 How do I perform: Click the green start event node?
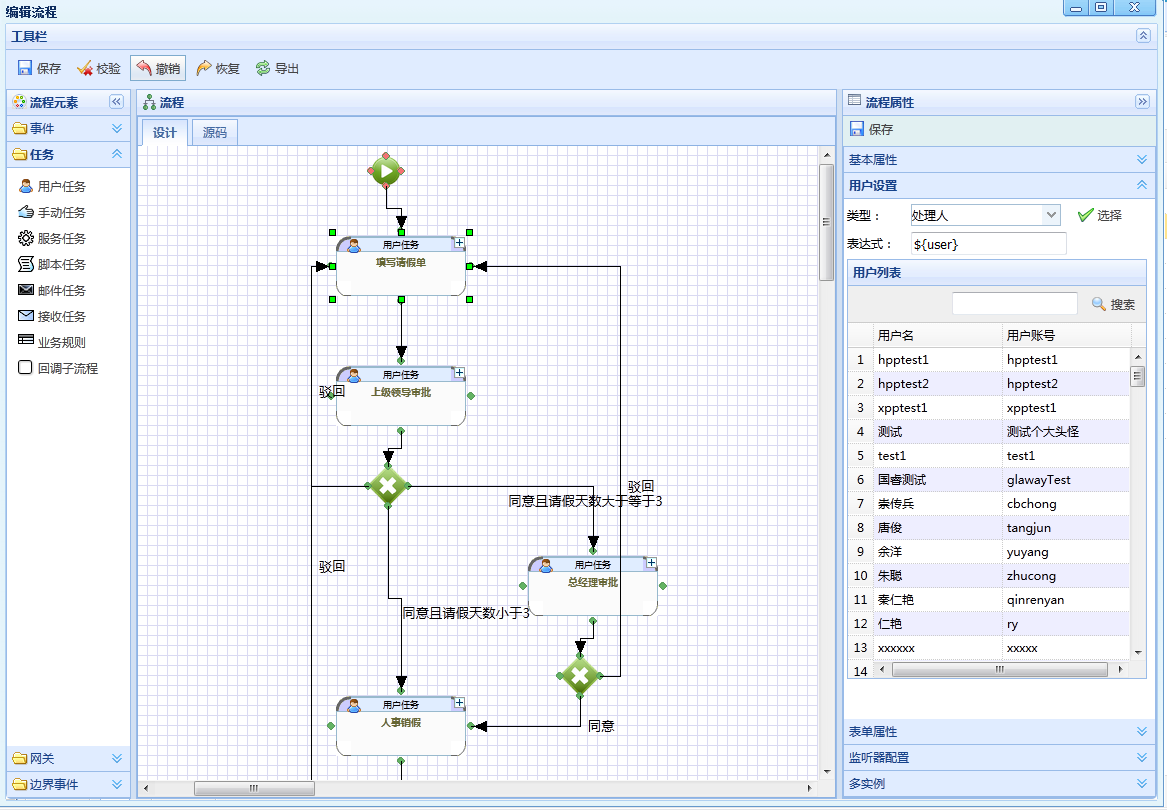(x=386, y=171)
